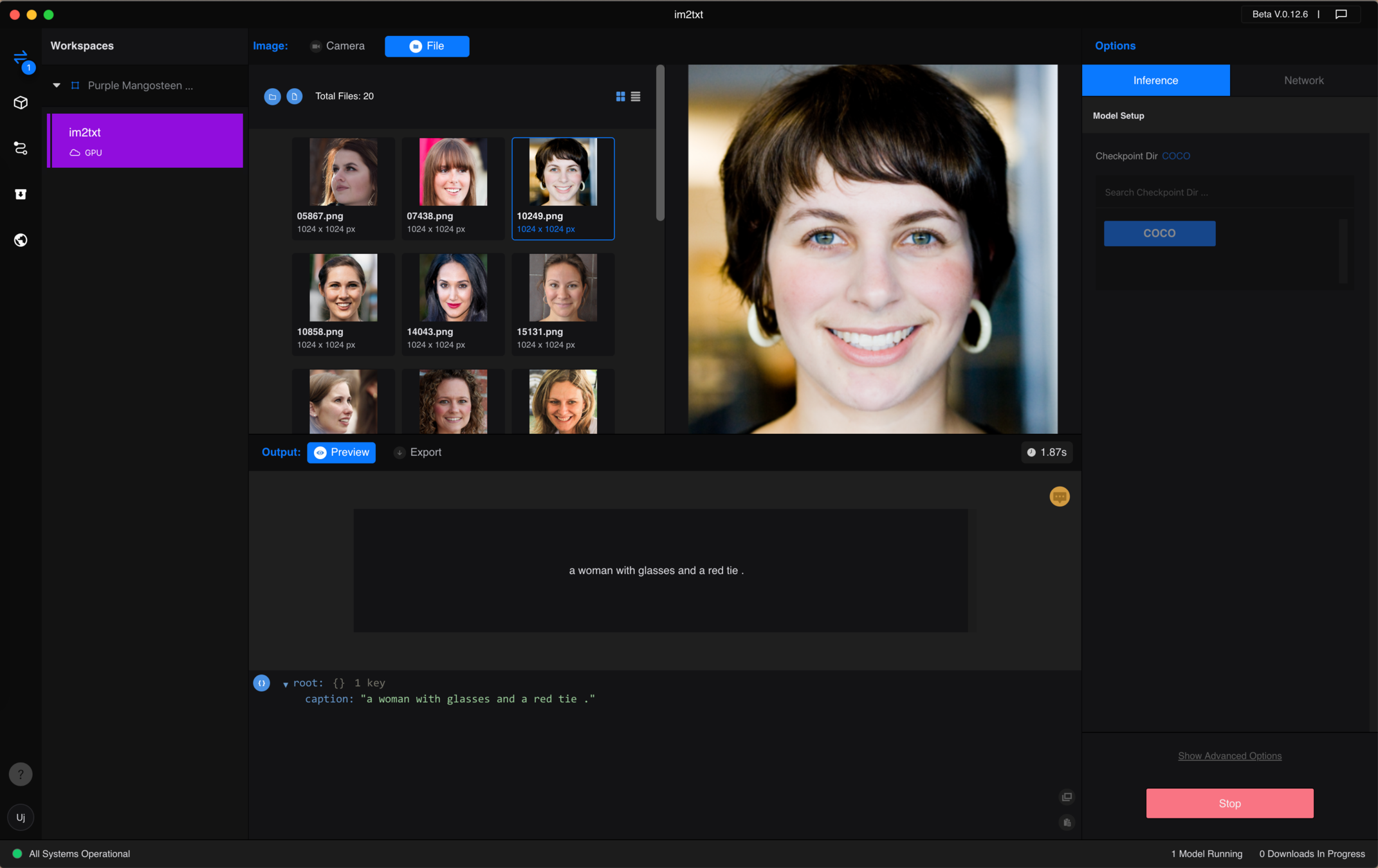1378x868 pixels.
Task: Select the COCO checkpoint button
Action: pyautogui.click(x=1159, y=233)
